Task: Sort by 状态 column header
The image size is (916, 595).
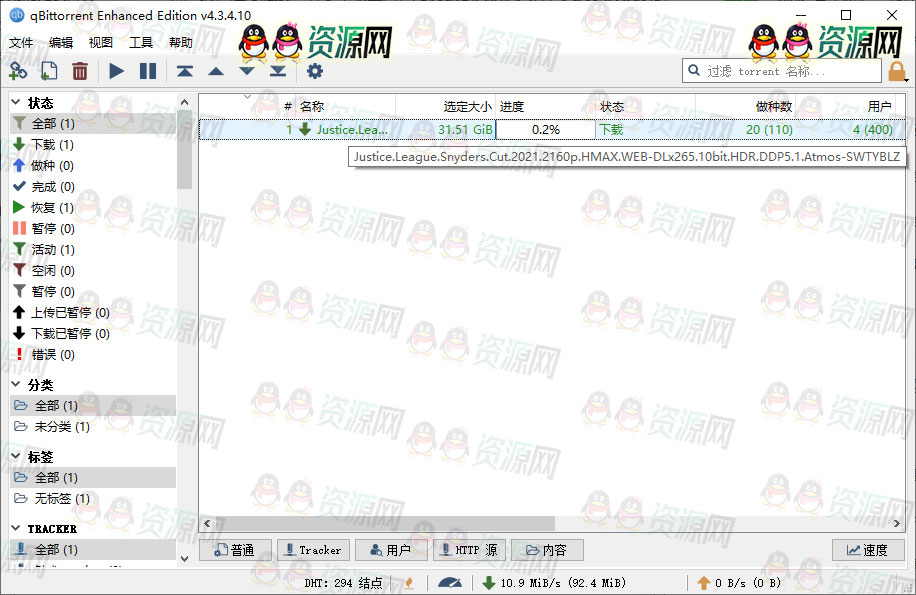Action: coord(645,106)
